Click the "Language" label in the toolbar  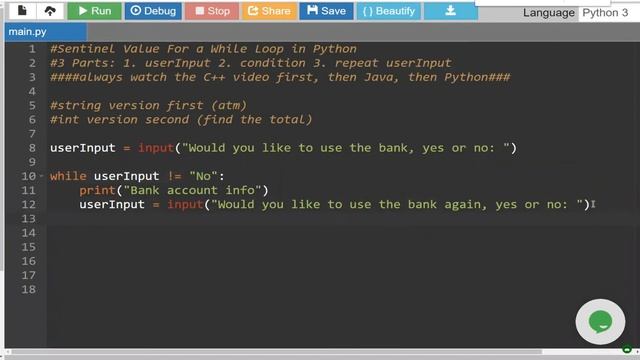point(549,13)
